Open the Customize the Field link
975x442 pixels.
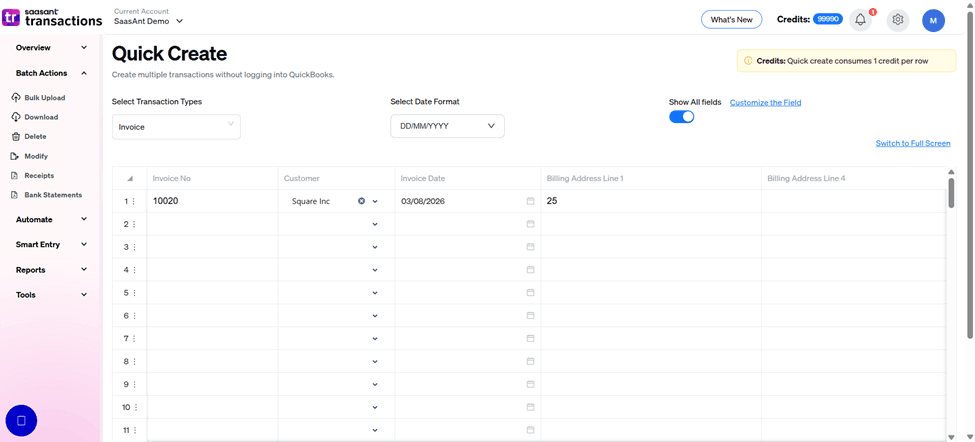pyautogui.click(x=765, y=103)
